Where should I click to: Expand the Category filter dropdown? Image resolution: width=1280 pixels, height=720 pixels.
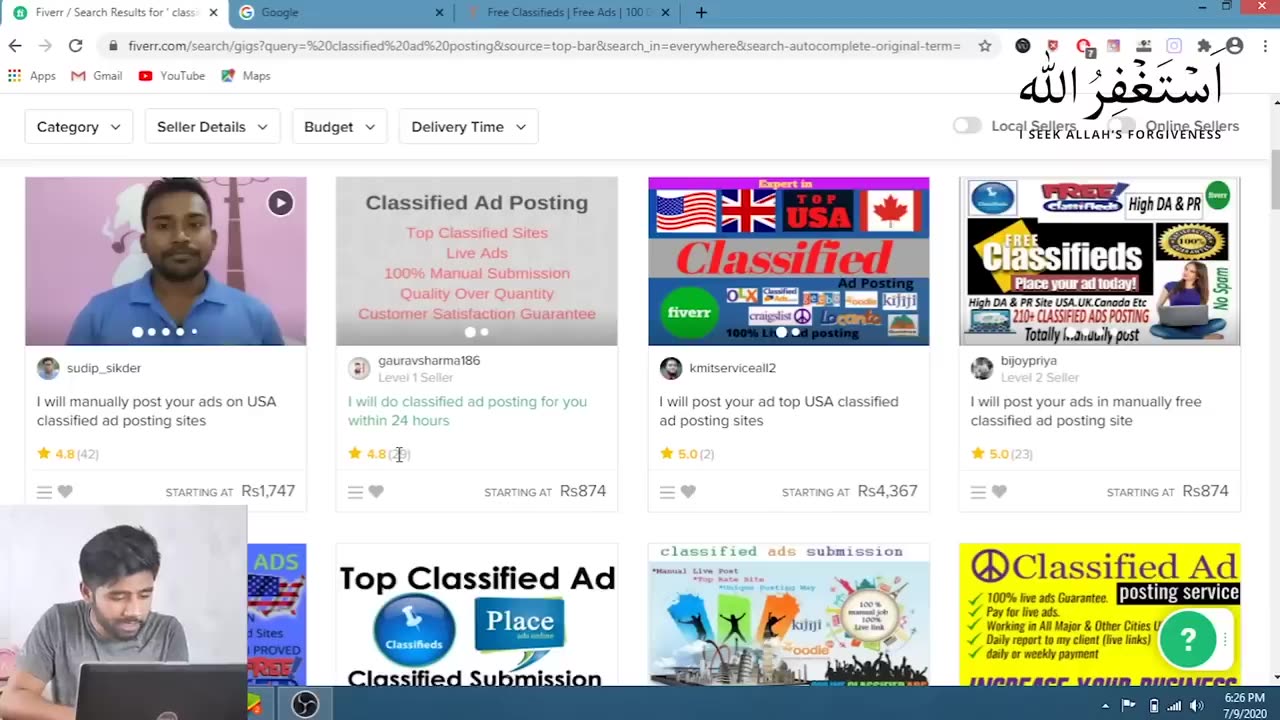78,127
